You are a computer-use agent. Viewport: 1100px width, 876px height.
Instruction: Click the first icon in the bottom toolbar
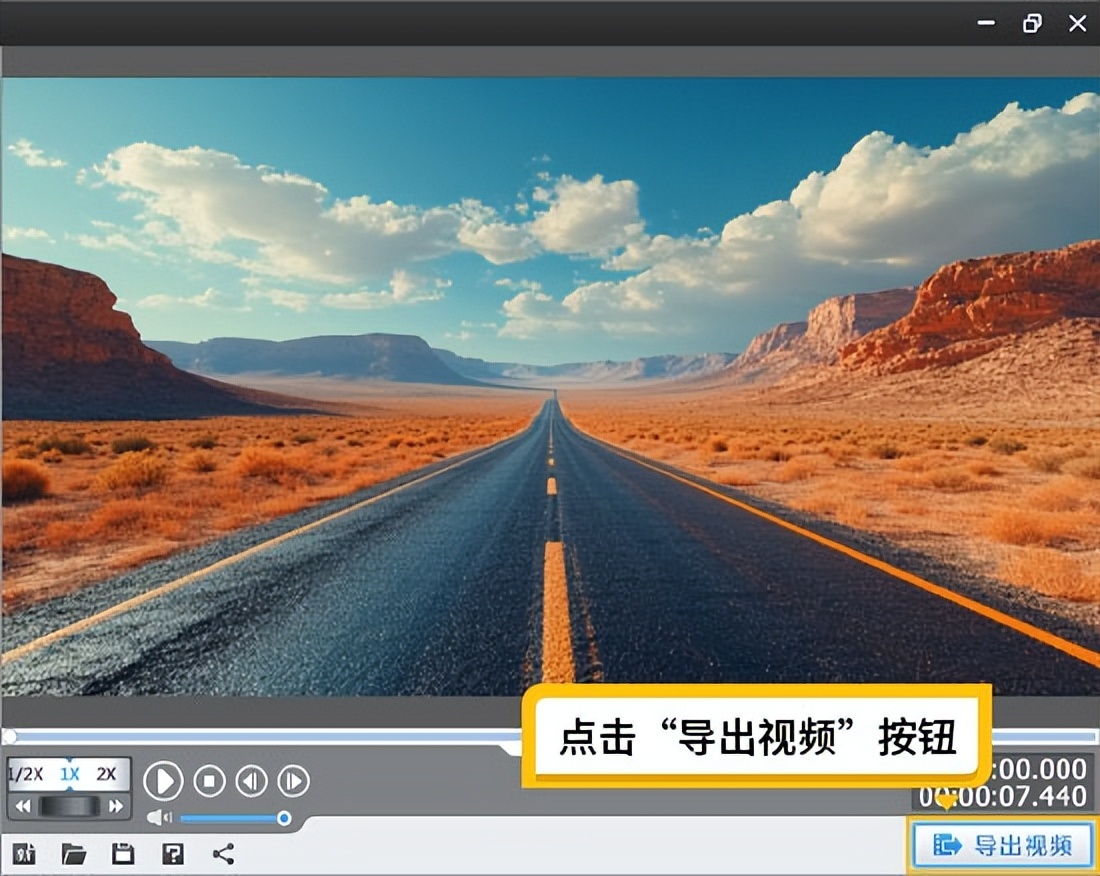pos(25,853)
